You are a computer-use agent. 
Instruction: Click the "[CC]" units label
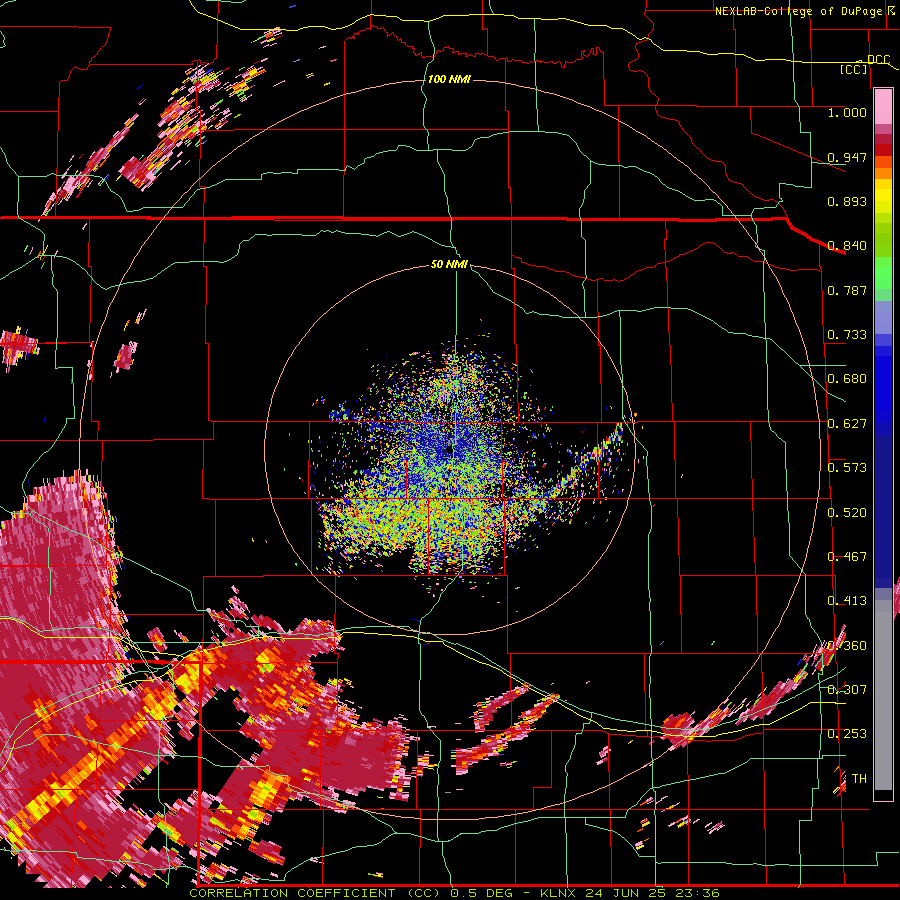[854, 69]
